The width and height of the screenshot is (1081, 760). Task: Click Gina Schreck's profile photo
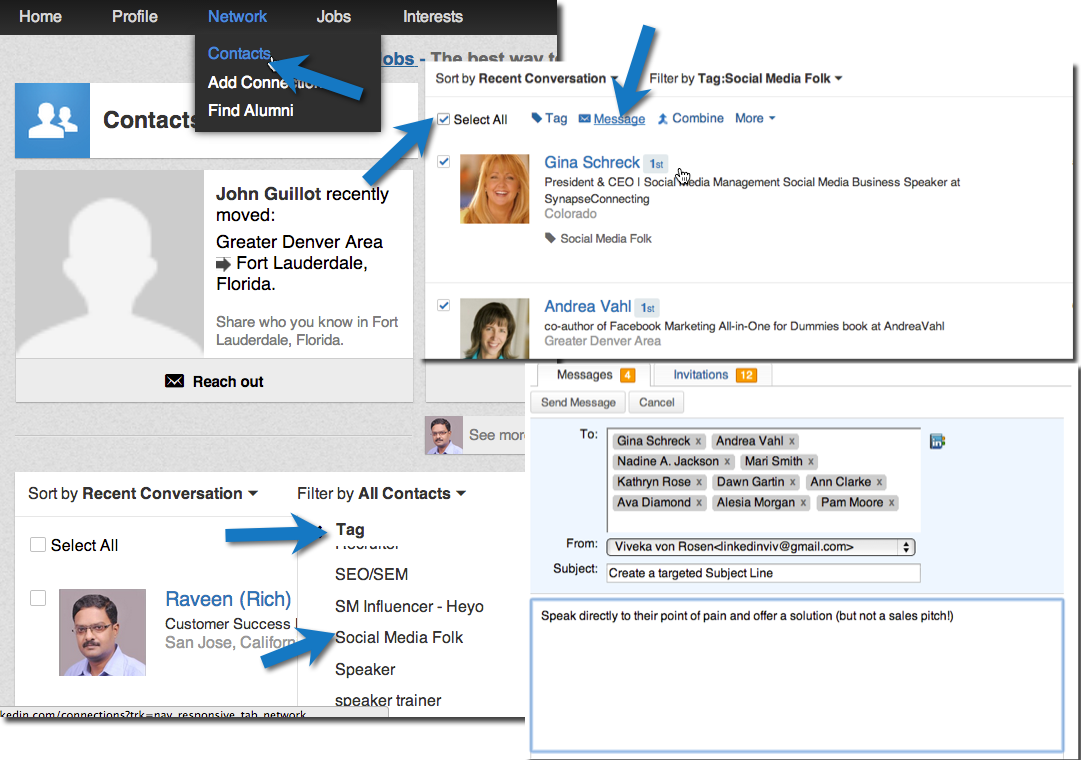[494, 189]
